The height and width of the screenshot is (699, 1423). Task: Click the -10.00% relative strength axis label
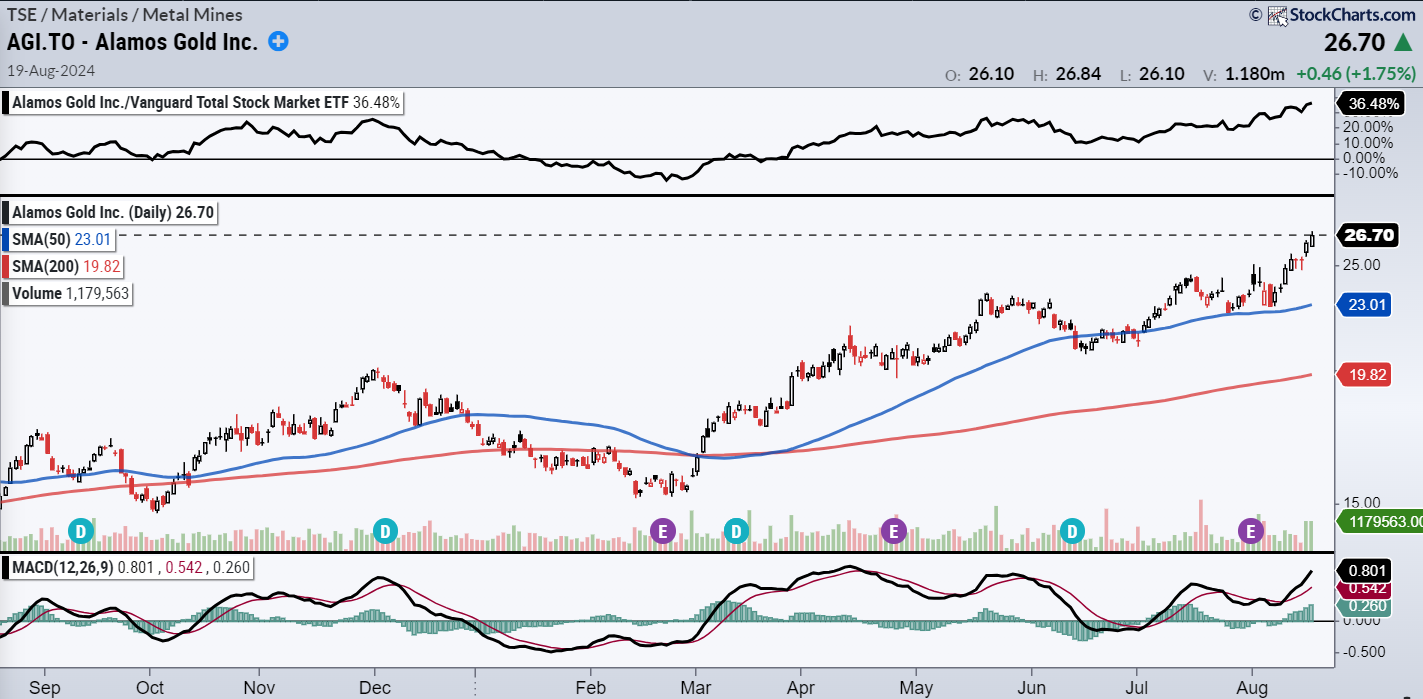1370,173
